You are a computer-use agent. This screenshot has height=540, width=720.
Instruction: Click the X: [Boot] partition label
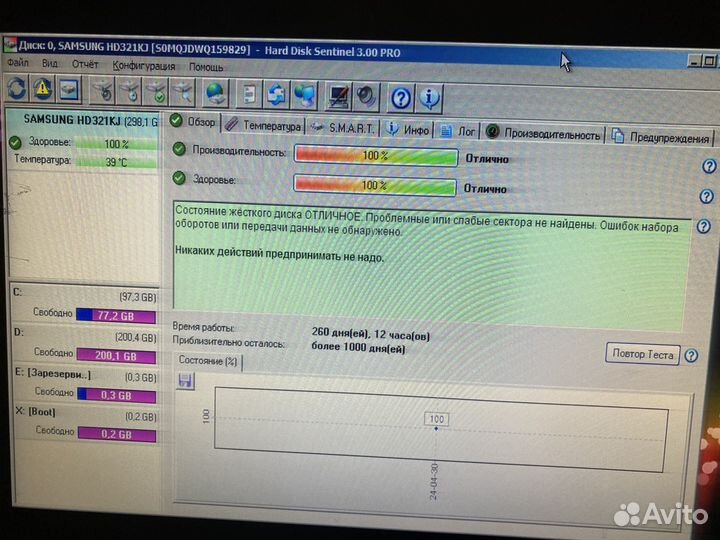coord(35,412)
